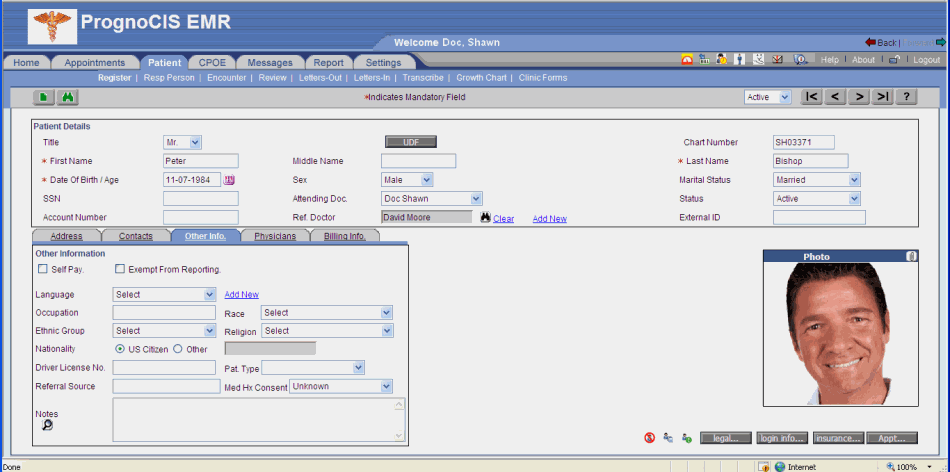Open the Religion dropdown
Image resolution: width=950 pixels, height=472 pixels.
point(327,331)
